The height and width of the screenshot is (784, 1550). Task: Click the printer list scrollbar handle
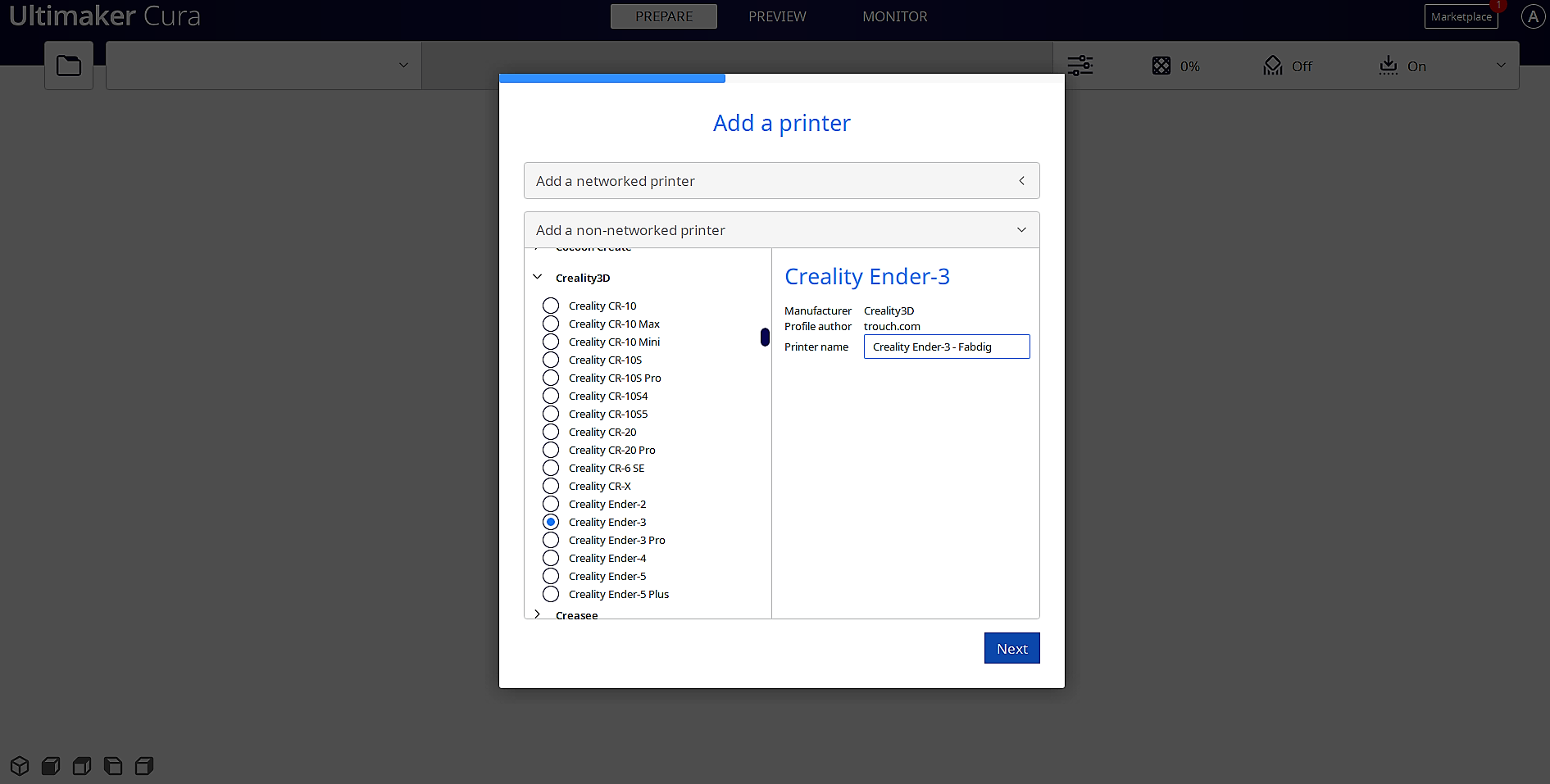pyautogui.click(x=765, y=337)
